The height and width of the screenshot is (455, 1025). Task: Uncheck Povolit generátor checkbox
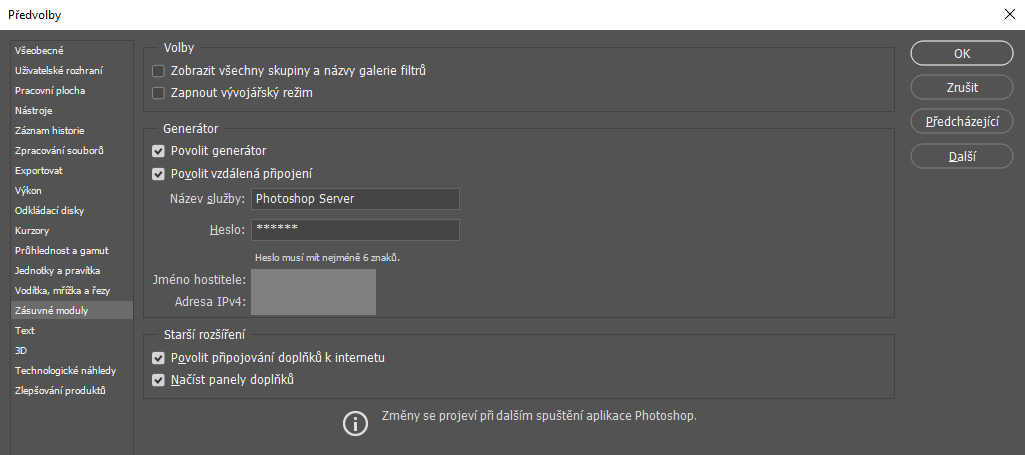[x=158, y=151]
